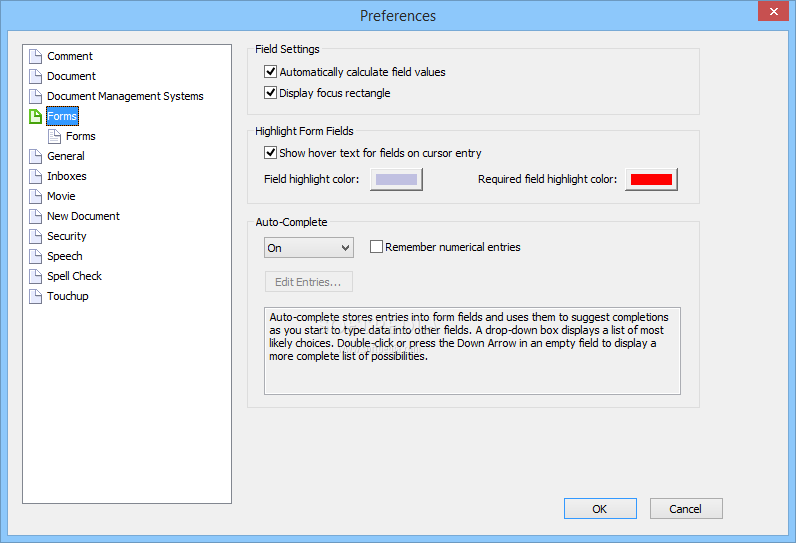Toggle Show hover text for fields checkbox

271,152
